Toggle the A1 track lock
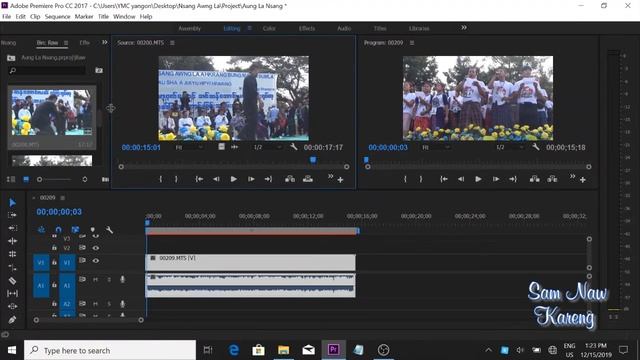 click(x=54, y=285)
